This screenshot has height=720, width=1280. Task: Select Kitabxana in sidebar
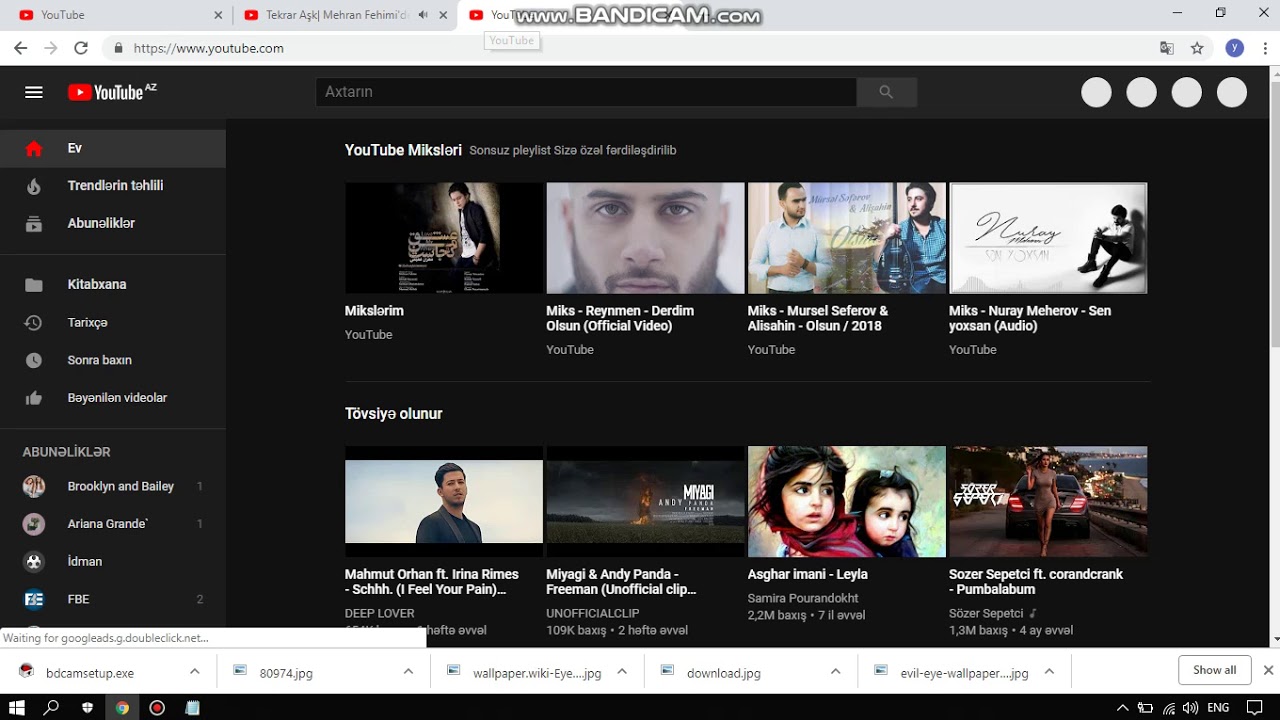tap(113, 285)
